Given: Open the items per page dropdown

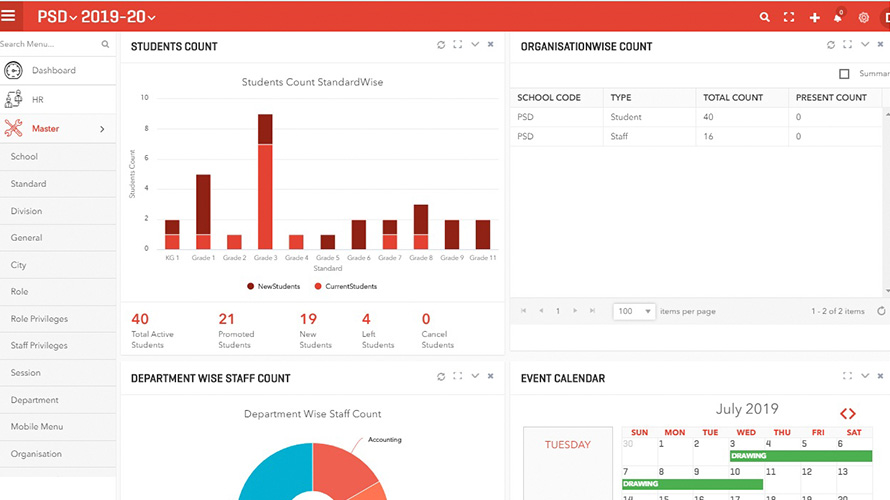Looking at the screenshot, I should 634,311.
